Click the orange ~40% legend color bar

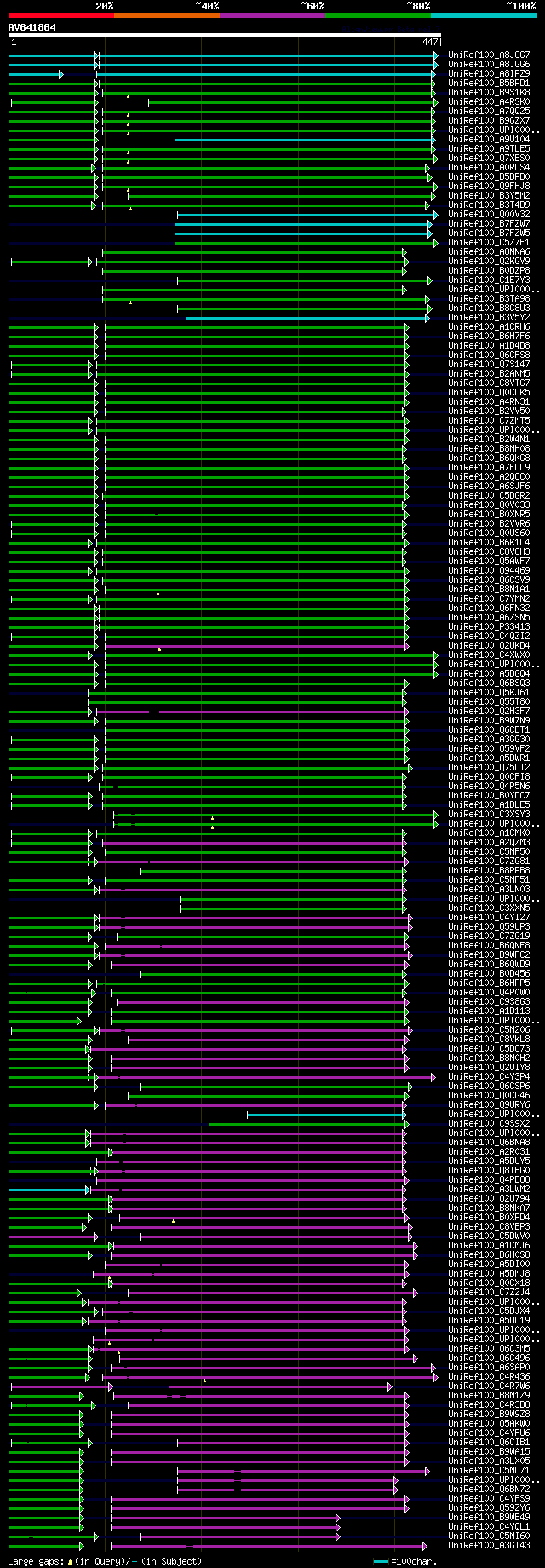pos(167,15)
